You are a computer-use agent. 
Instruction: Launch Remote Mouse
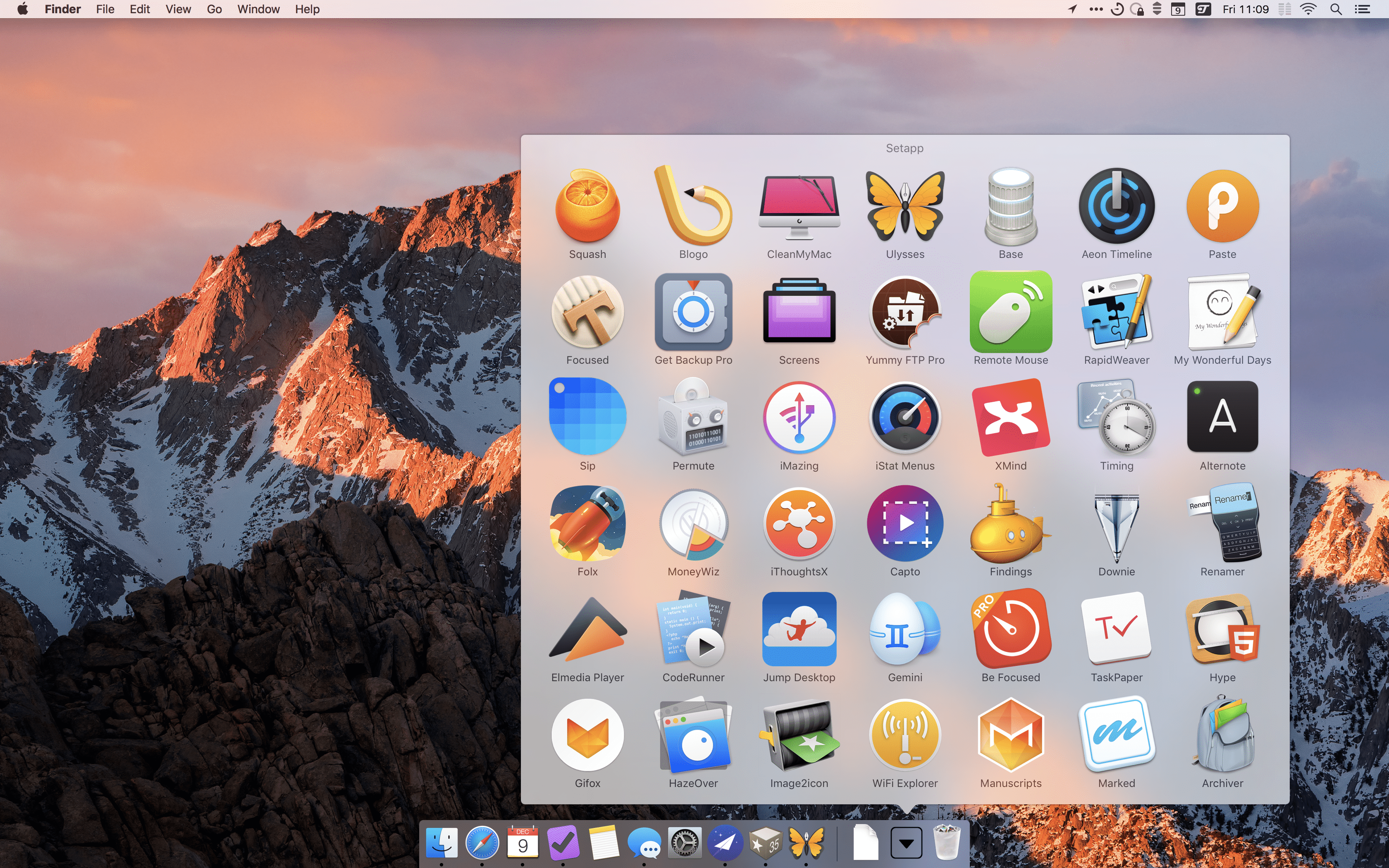1011,311
